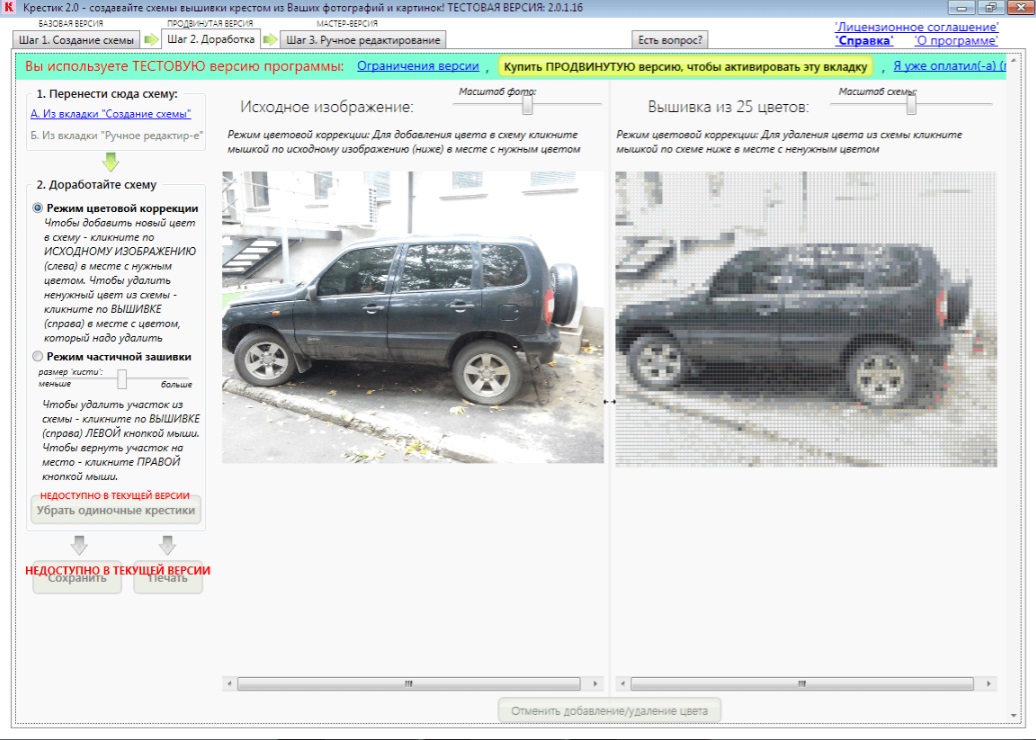Open the 'Справка' help link
This screenshot has height=740, width=1036.
click(864, 41)
